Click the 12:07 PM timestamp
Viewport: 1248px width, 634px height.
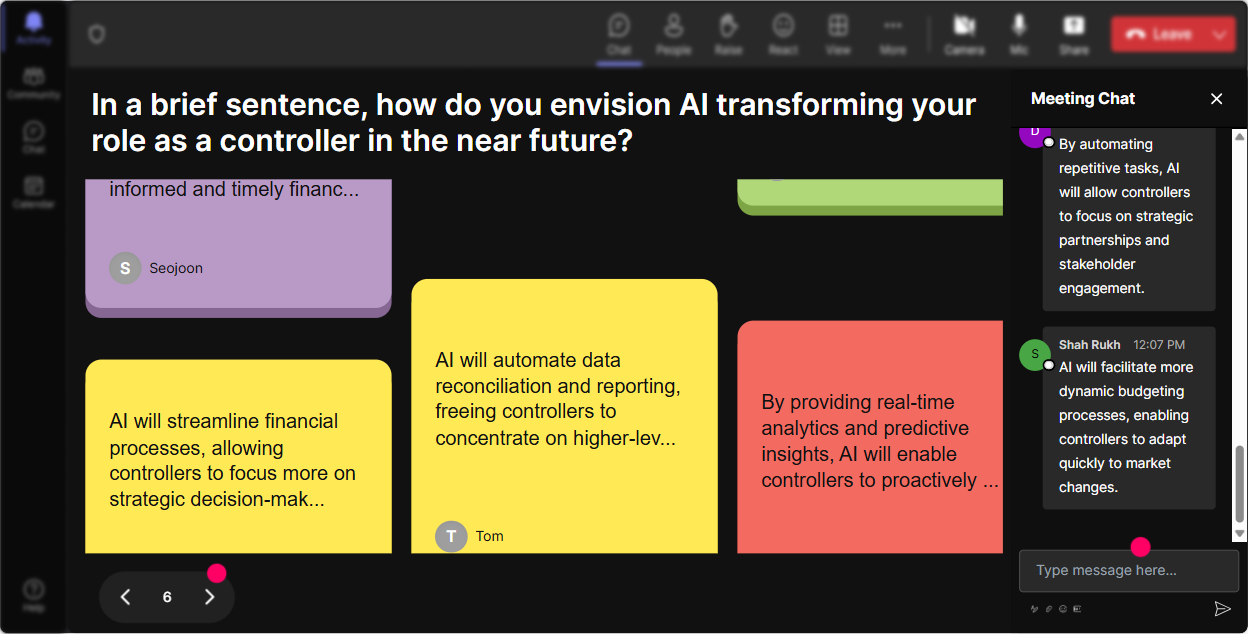(1159, 345)
